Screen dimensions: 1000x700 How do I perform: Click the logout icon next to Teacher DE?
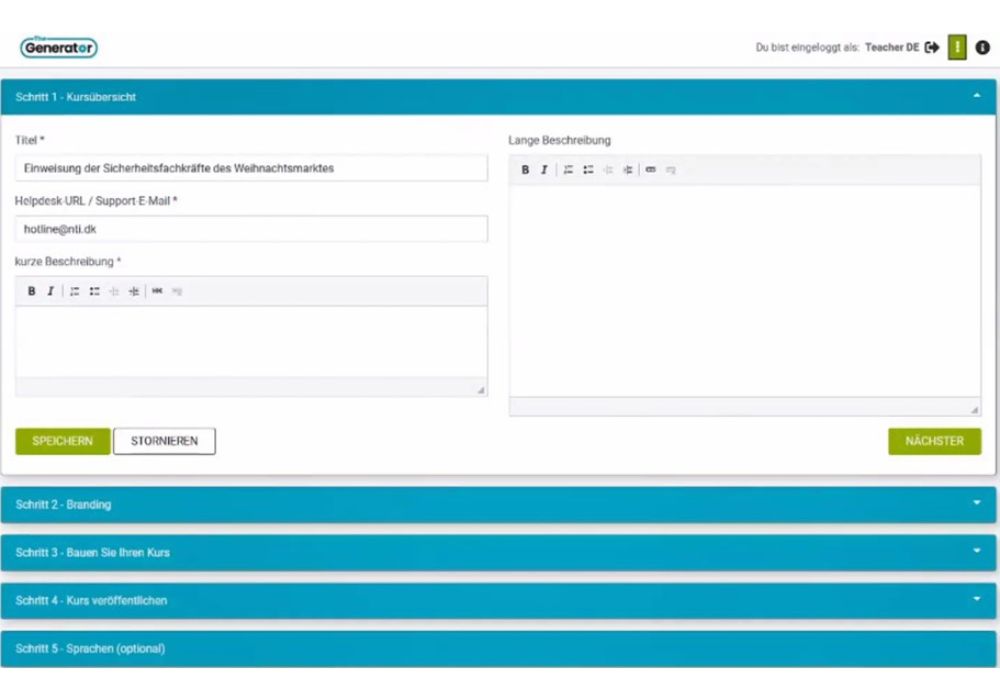click(x=932, y=47)
